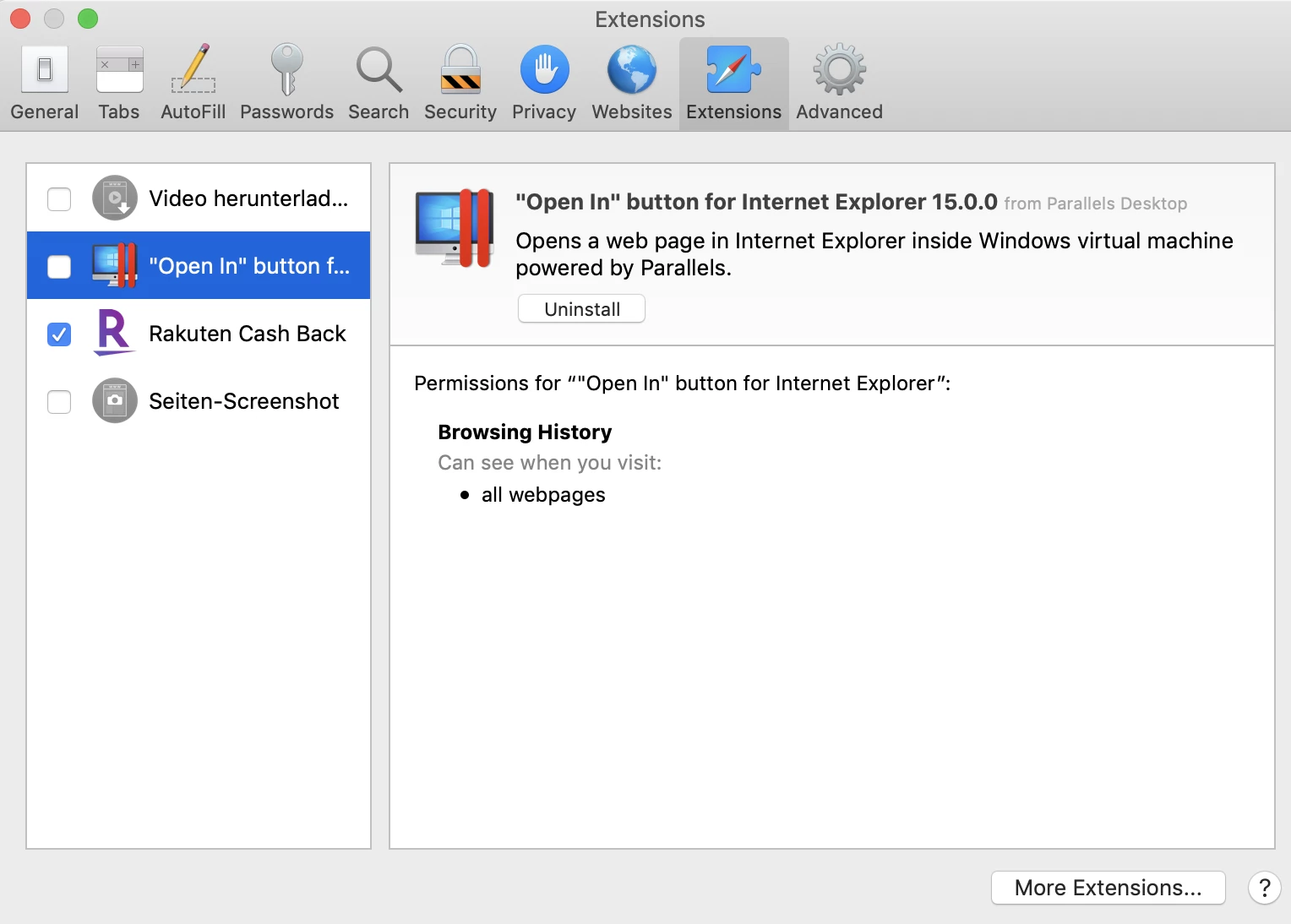Enable the Video herunterladen extension checkbox
1291x924 pixels.
click(x=59, y=199)
